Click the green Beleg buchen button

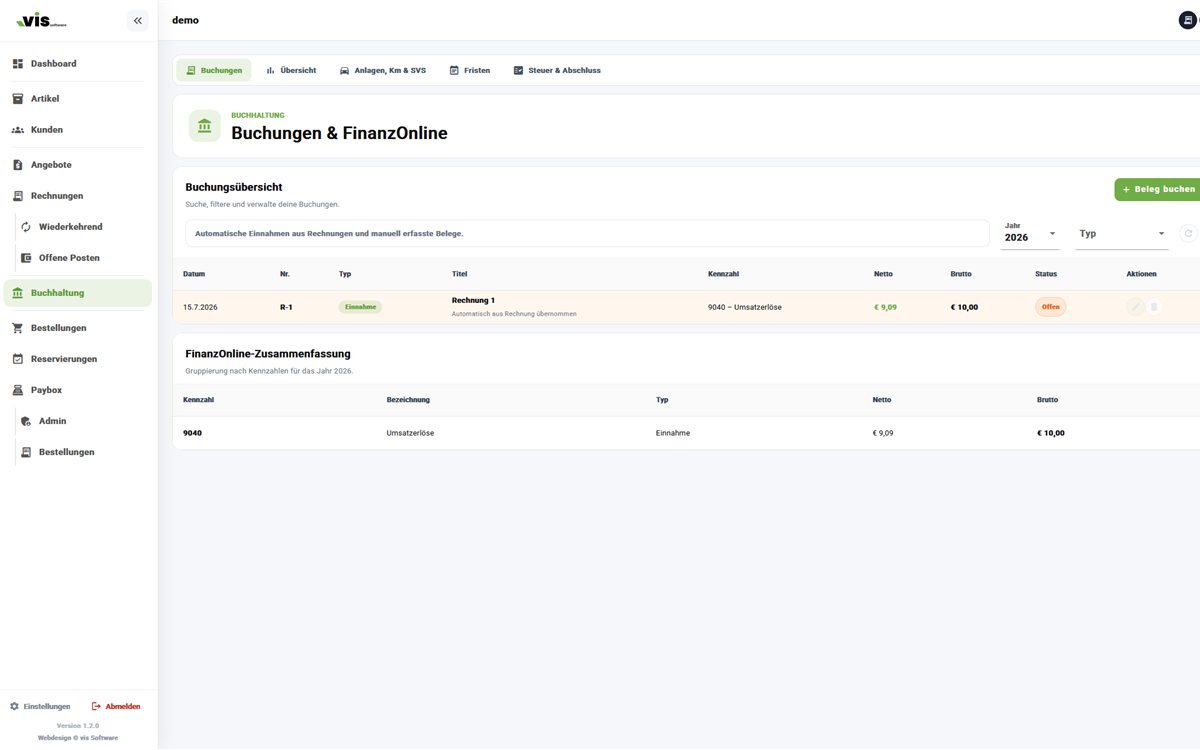[1158, 189]
